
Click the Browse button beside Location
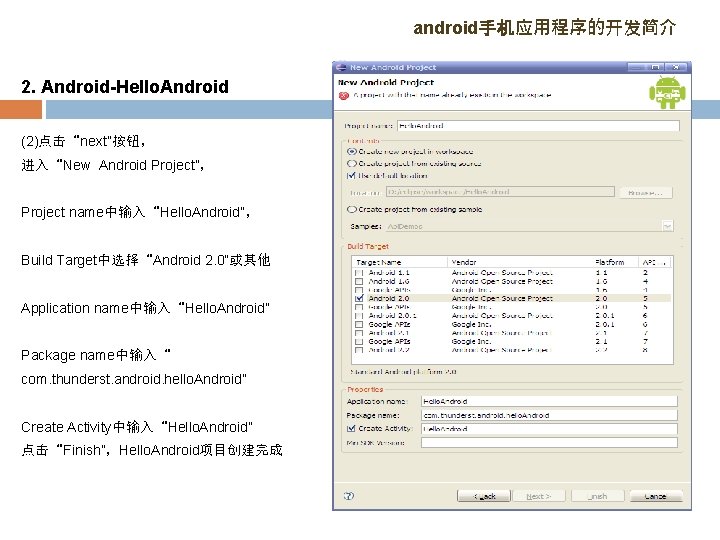tap(646, 193)
